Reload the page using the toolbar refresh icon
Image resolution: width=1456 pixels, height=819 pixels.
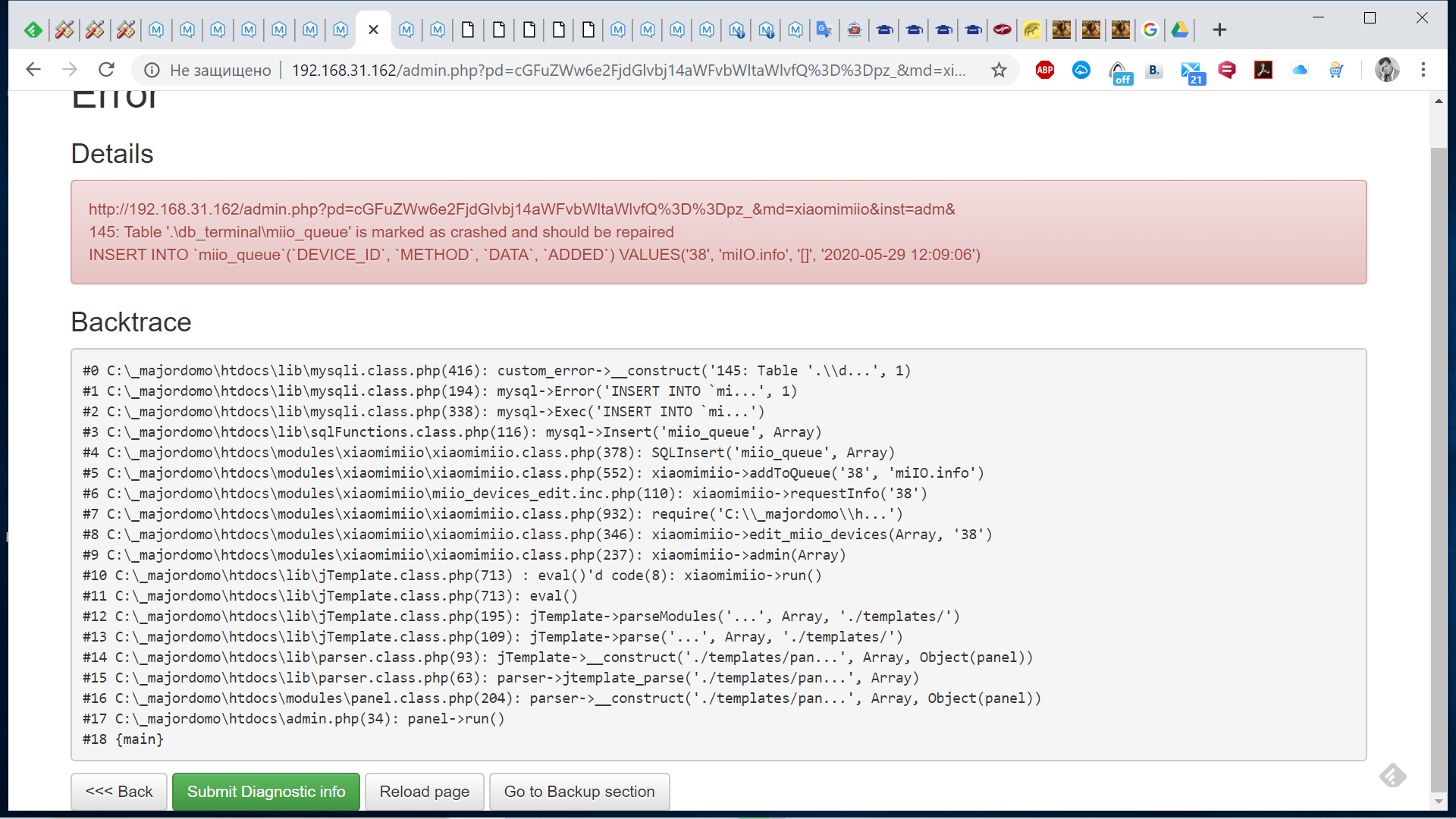click(x=106, y=70)
